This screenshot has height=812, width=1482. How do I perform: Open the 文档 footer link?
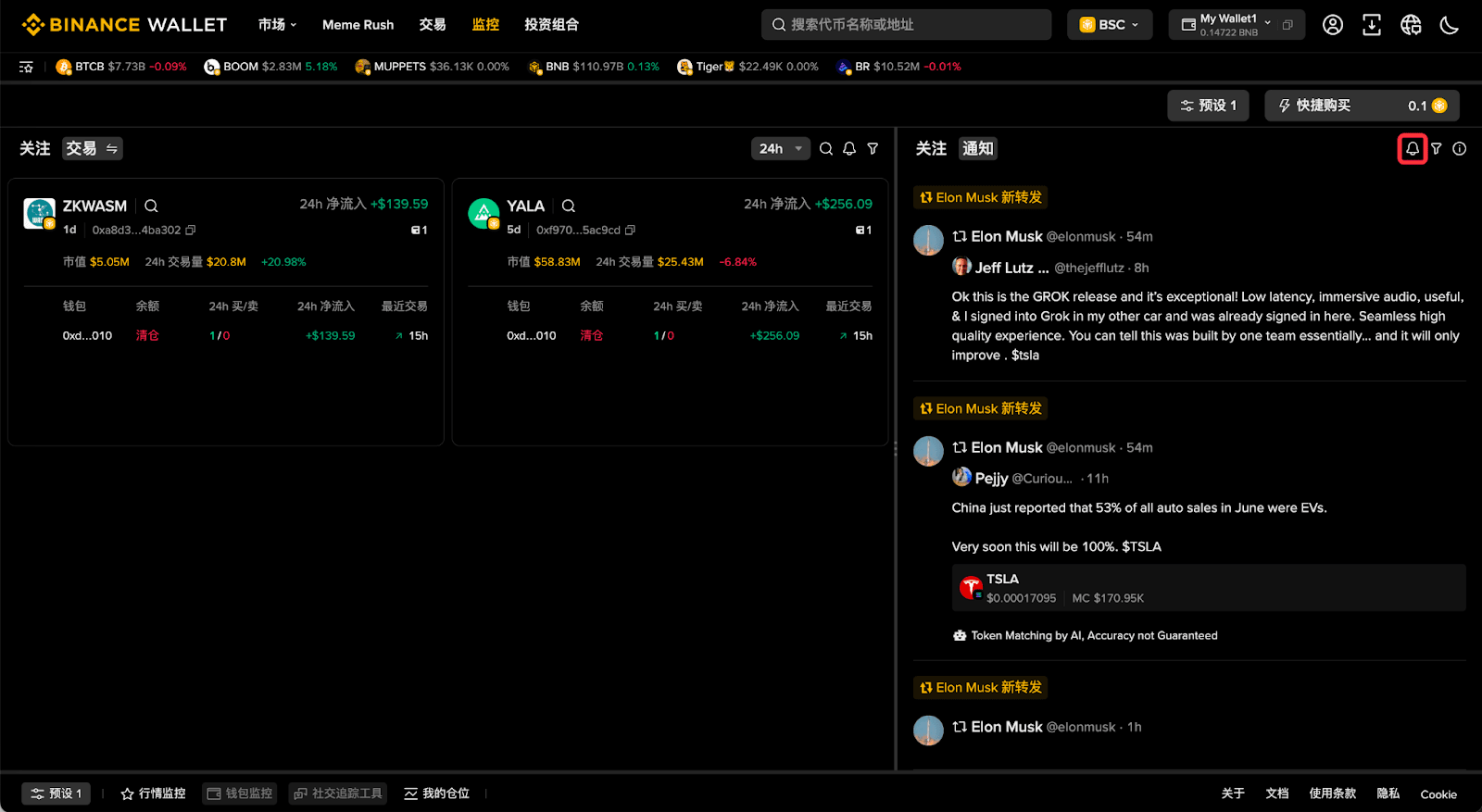coord(1277,793)
